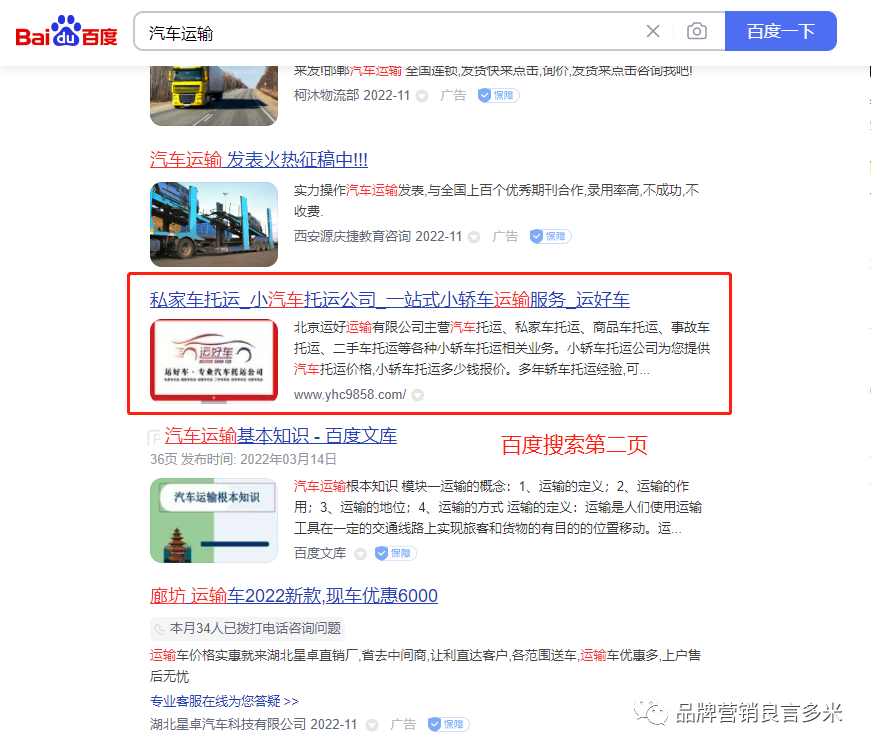The image size is (871, 751).
Task: Click 保障 badge beside 湖北星卓汽车科技有限公司
Action: coord(448,724)
